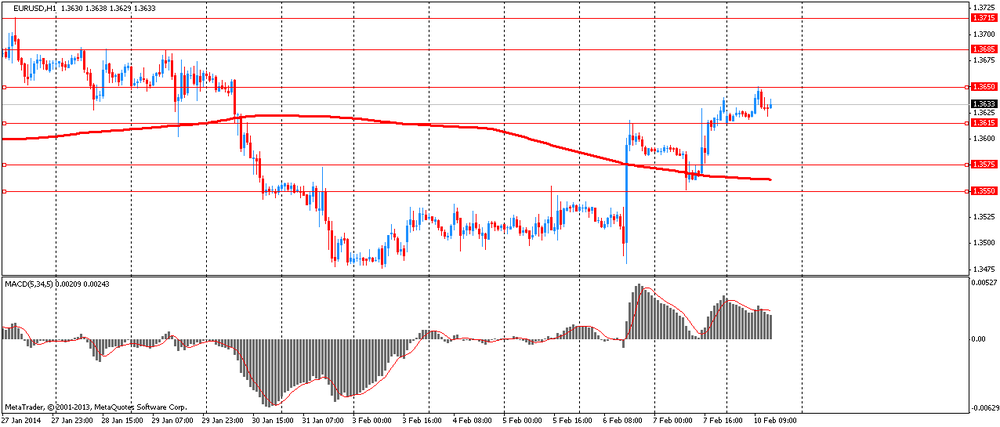This screenshot has width=1000, height=427.
Task: Select the left anchor square of the 1.3650 line
Action: pos(4,87)
